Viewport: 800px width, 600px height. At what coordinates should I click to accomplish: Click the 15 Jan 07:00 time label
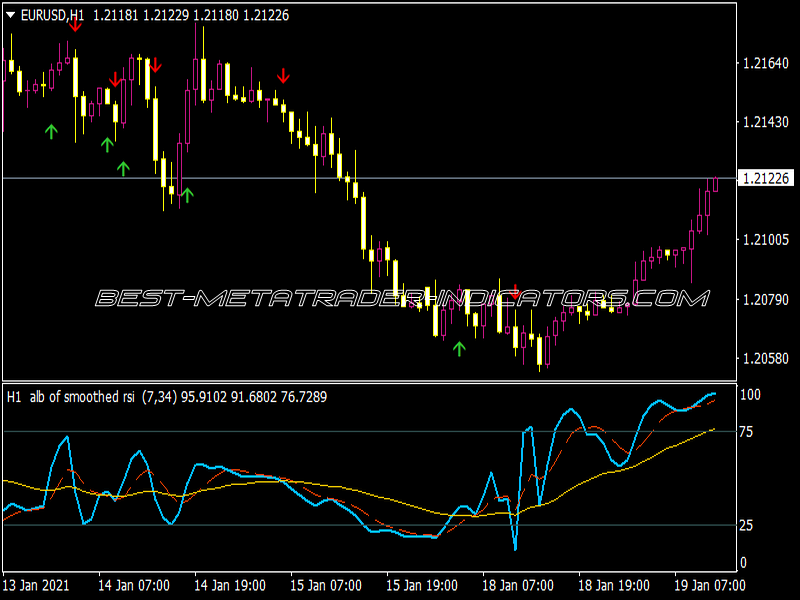(326, 585)
